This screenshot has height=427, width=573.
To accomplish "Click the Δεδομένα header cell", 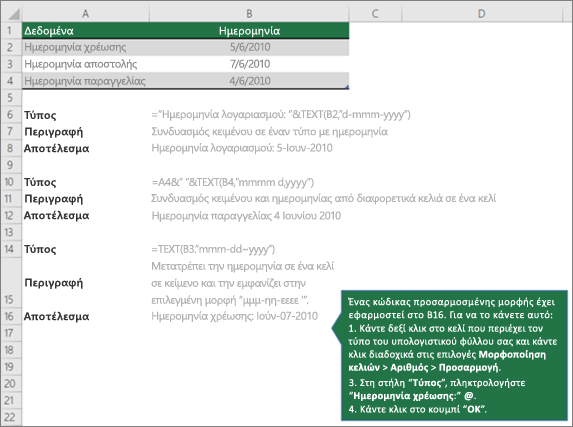I will tap(86, 31).
